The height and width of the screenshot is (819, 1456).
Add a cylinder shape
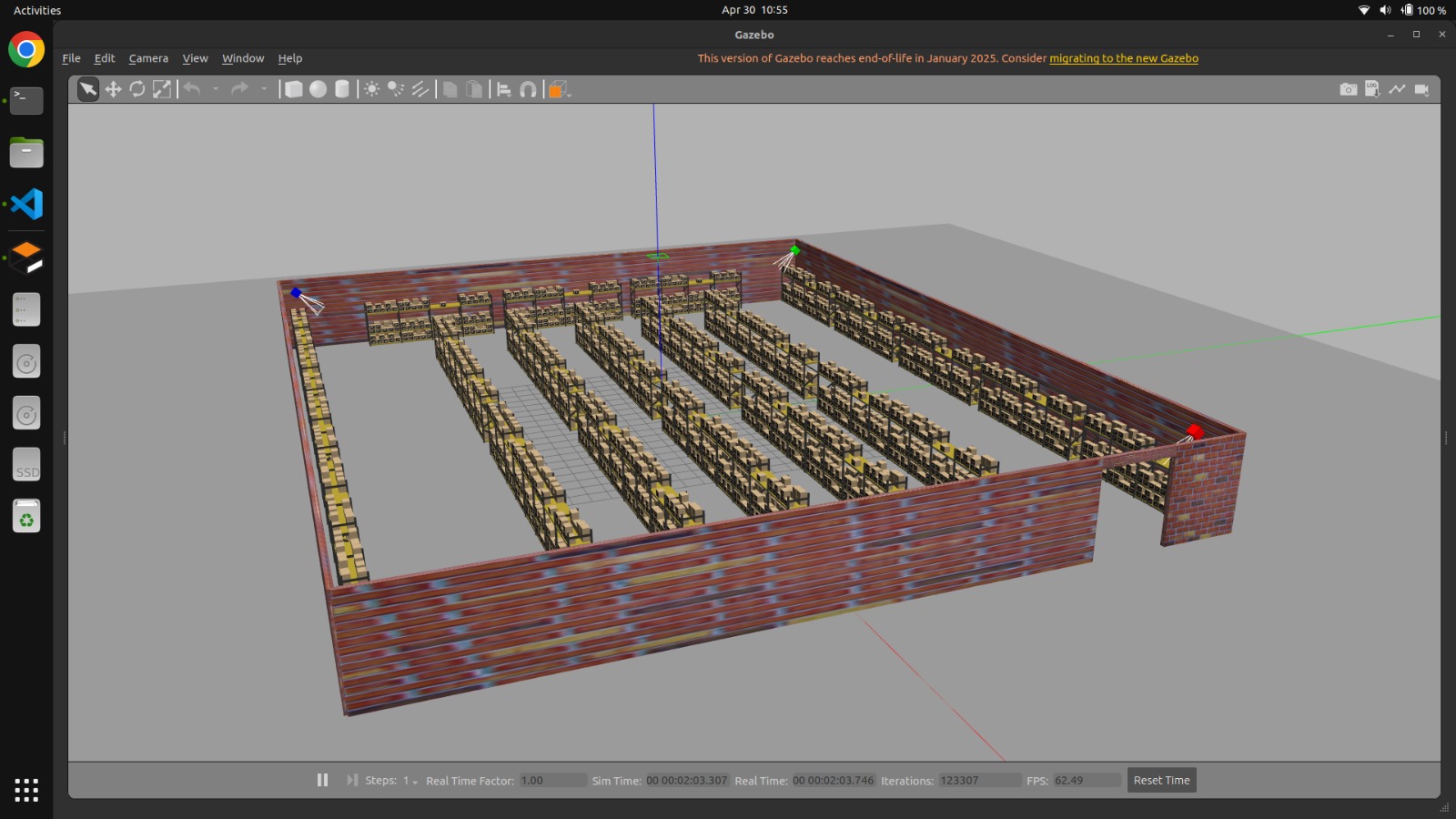342,89
